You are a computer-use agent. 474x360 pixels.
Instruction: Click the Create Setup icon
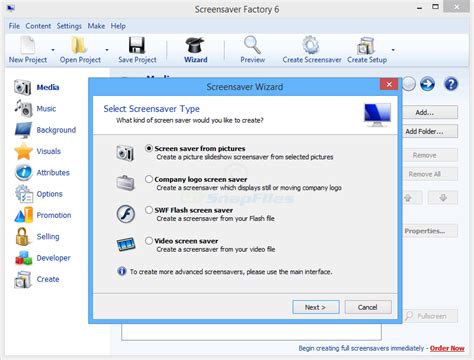tap(366, 45)
